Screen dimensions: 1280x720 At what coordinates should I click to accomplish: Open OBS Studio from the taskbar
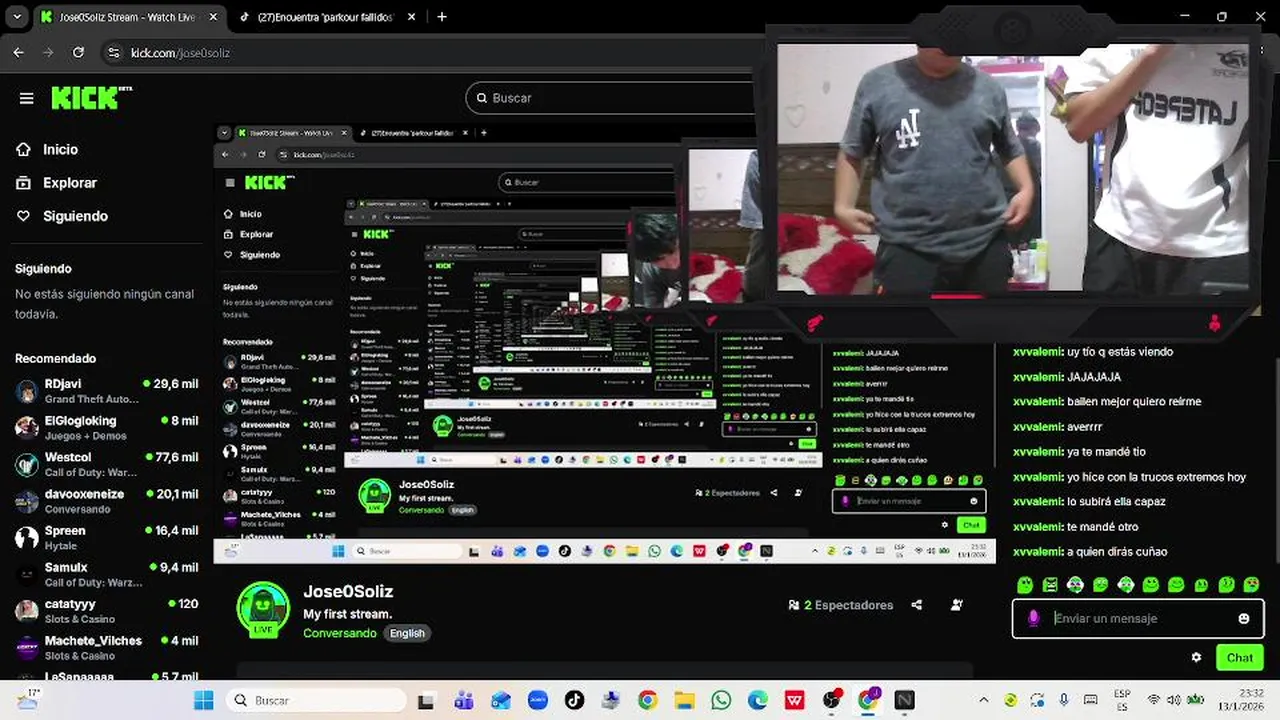pos(831,701)
